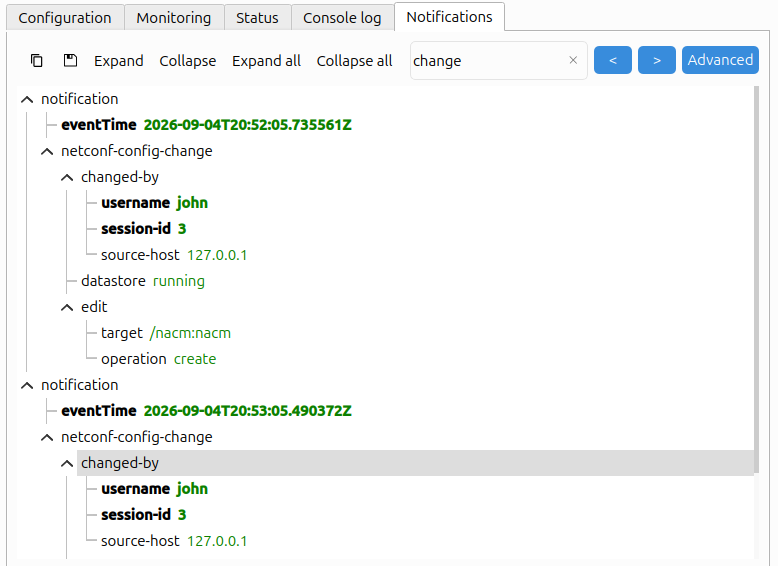This screenshot has height=566, width=778.
Task: Click Collapse all in the toolbar
Action: coord(354,61)
